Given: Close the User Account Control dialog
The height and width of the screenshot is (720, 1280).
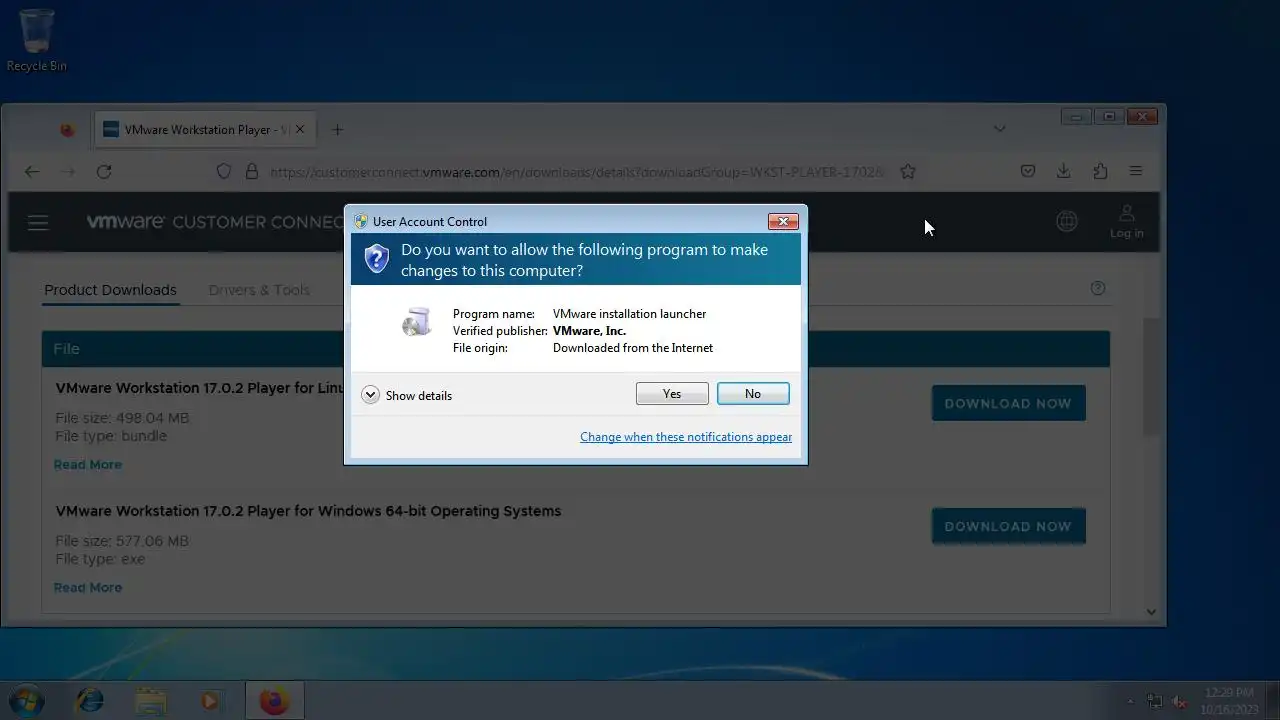Looking at the screenshot, I should click(782, 222).
